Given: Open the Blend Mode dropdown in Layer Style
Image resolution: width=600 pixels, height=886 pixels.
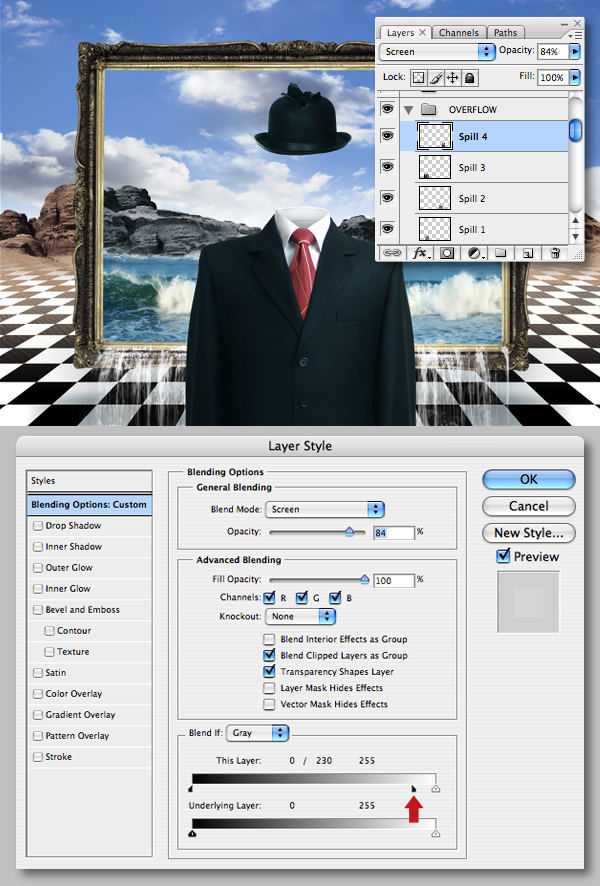Looking at the screenshot, I should (x=325, y=509).
